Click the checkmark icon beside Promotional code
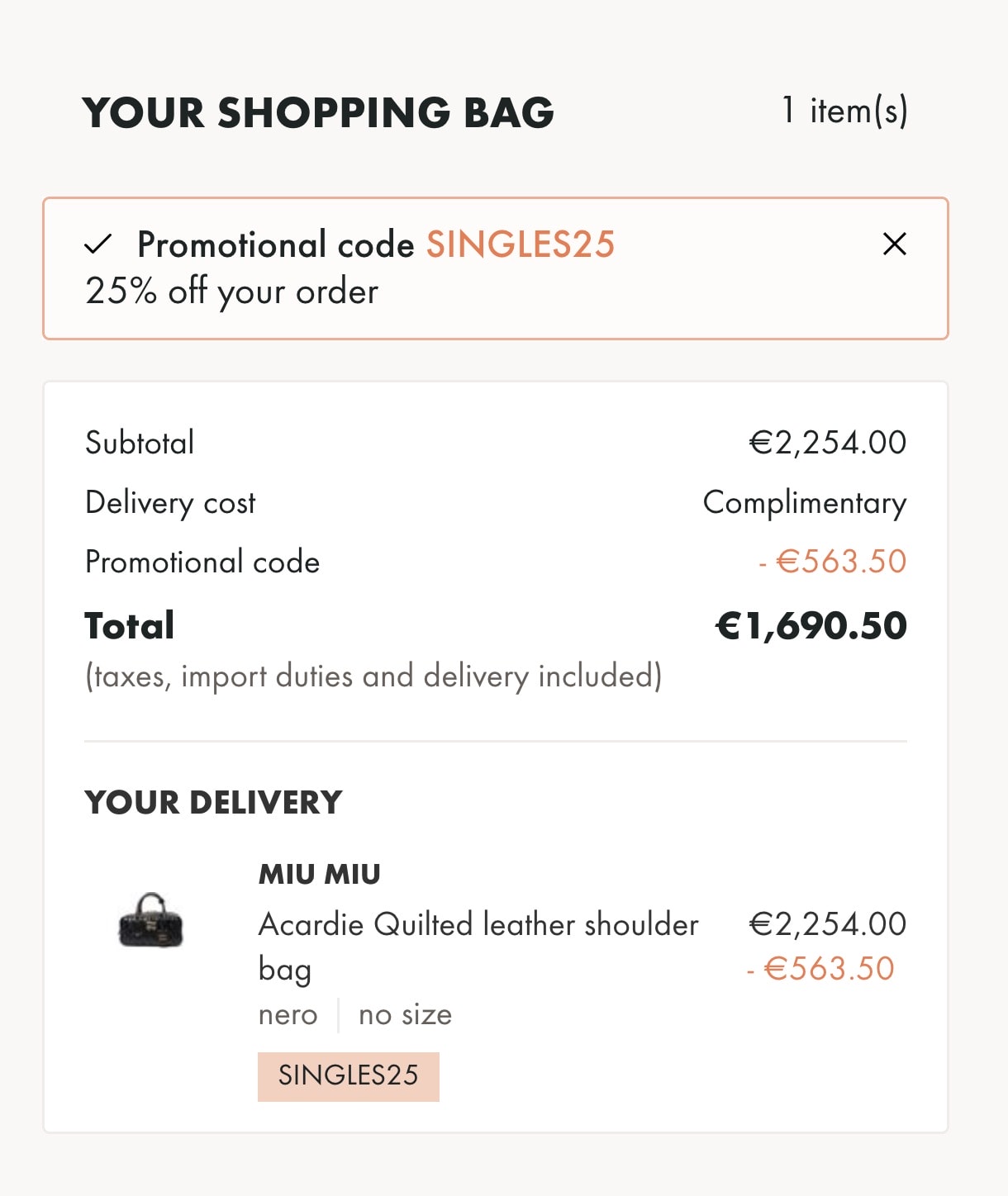1008x1196 pixels. [x=98, y=244]
